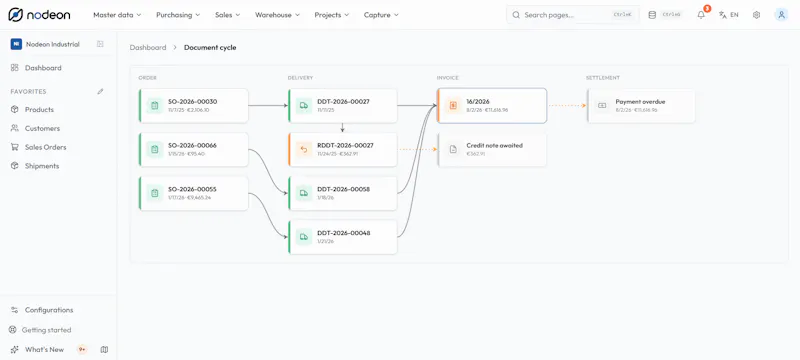800x360 pixels.
Task: Open invoice card 16/2026
Action: pyautogui.click(x=492, y=106)
